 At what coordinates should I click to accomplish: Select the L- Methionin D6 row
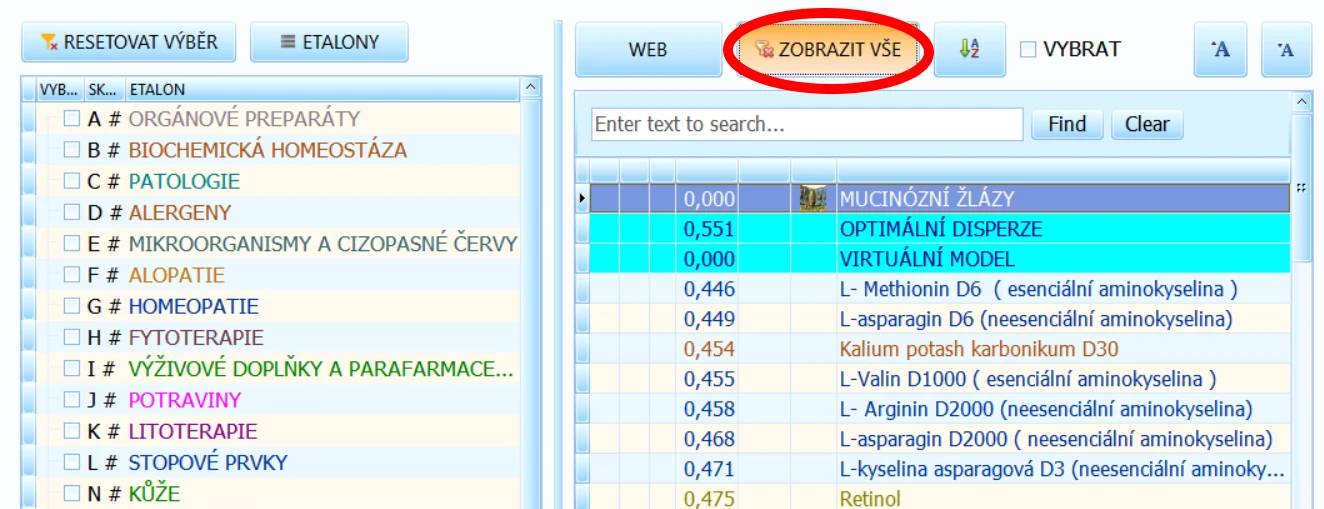point(940,289)
